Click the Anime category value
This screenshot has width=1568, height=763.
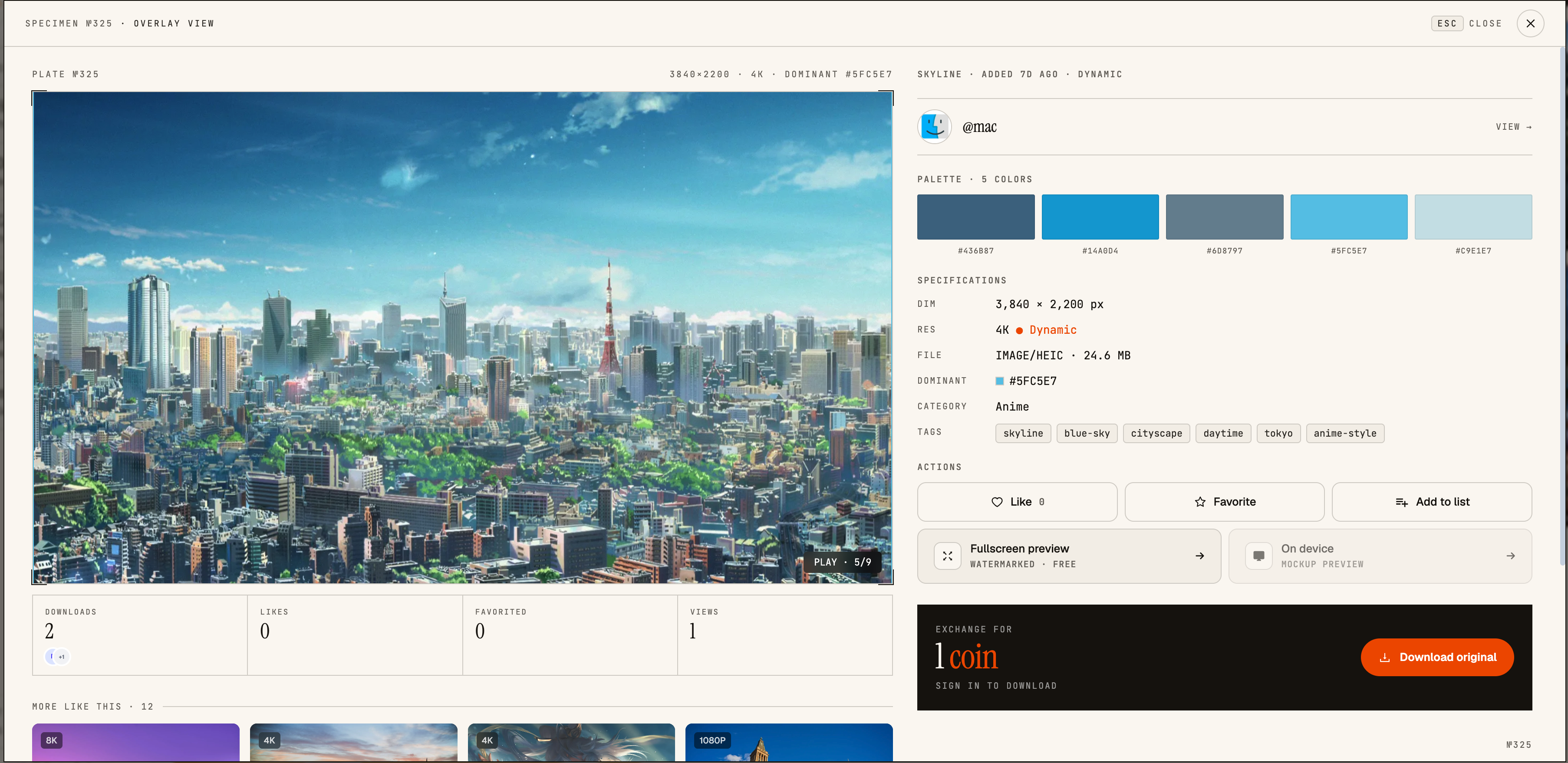tap(1012, 406)
